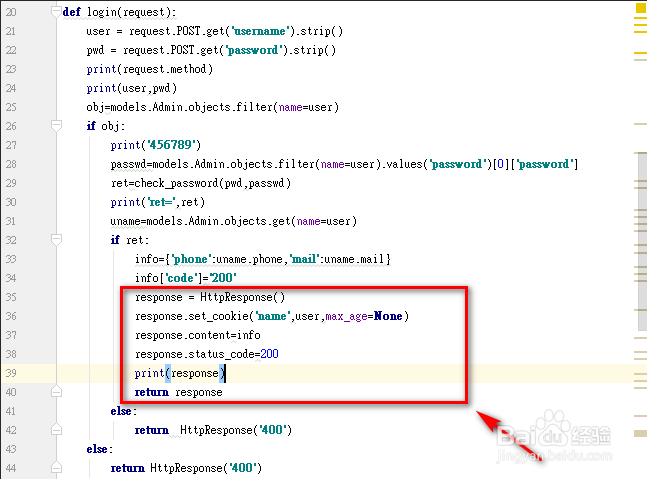
Task: Click 'models.Admin.objects.filter' on line 25
Action: (192, 107)
